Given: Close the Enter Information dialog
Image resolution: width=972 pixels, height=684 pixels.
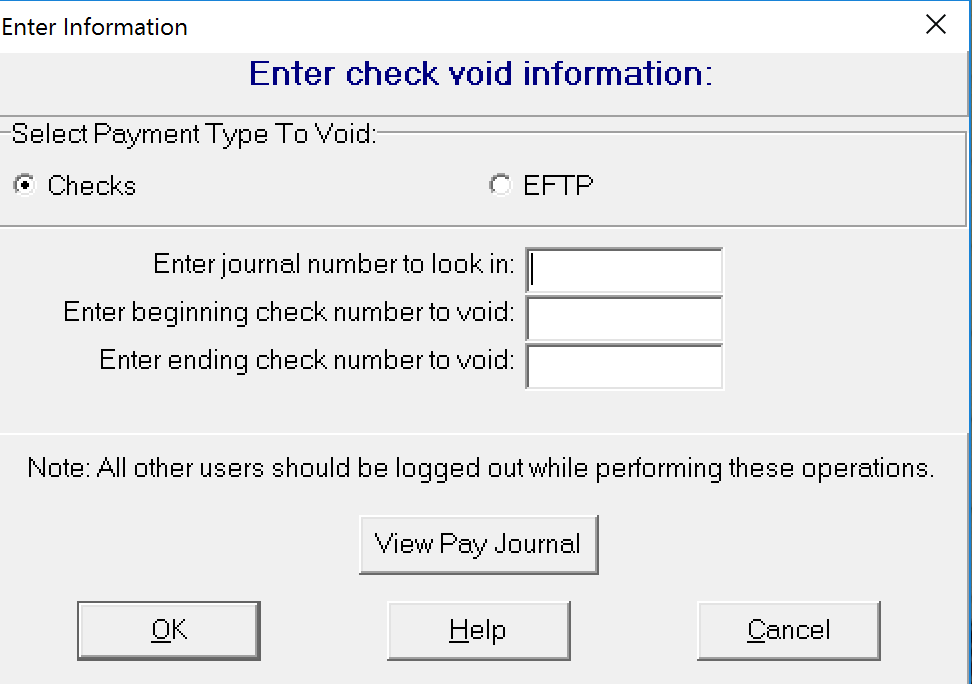Looking at the screenshot, I should [935, 25].
